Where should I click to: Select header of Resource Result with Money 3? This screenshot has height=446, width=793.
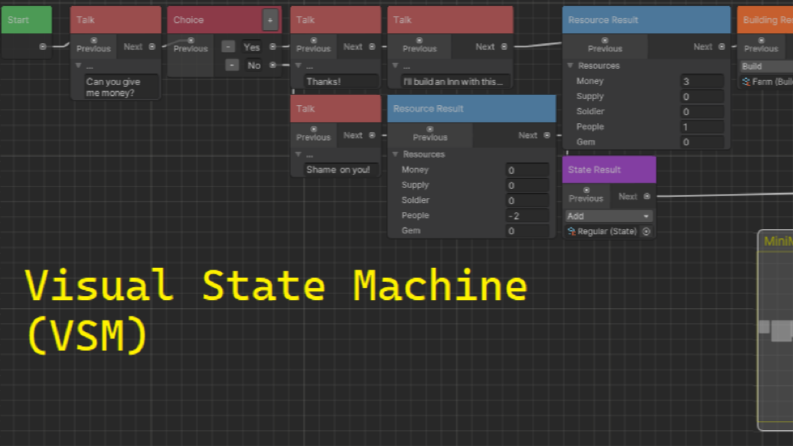[x=646, y=20]
